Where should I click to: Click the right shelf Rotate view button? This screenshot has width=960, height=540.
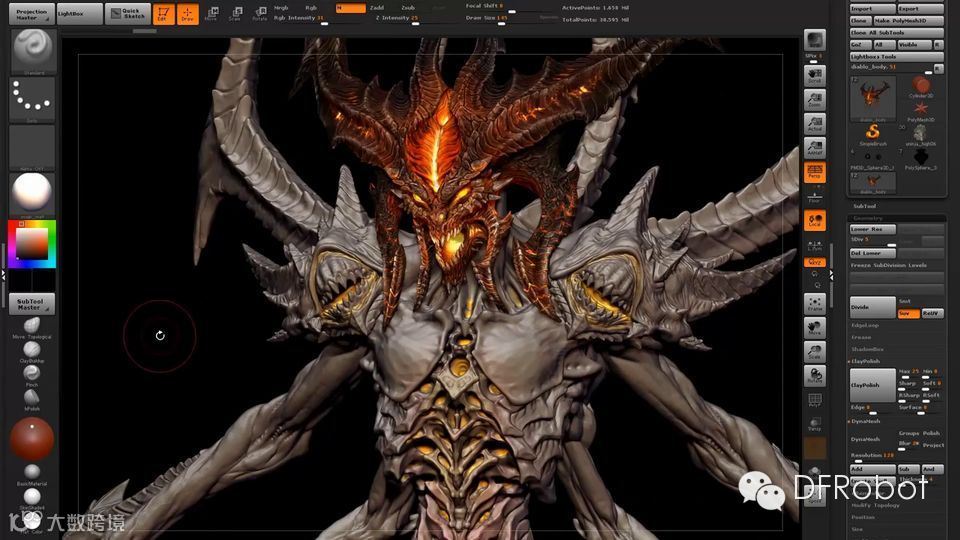point(814,376)
